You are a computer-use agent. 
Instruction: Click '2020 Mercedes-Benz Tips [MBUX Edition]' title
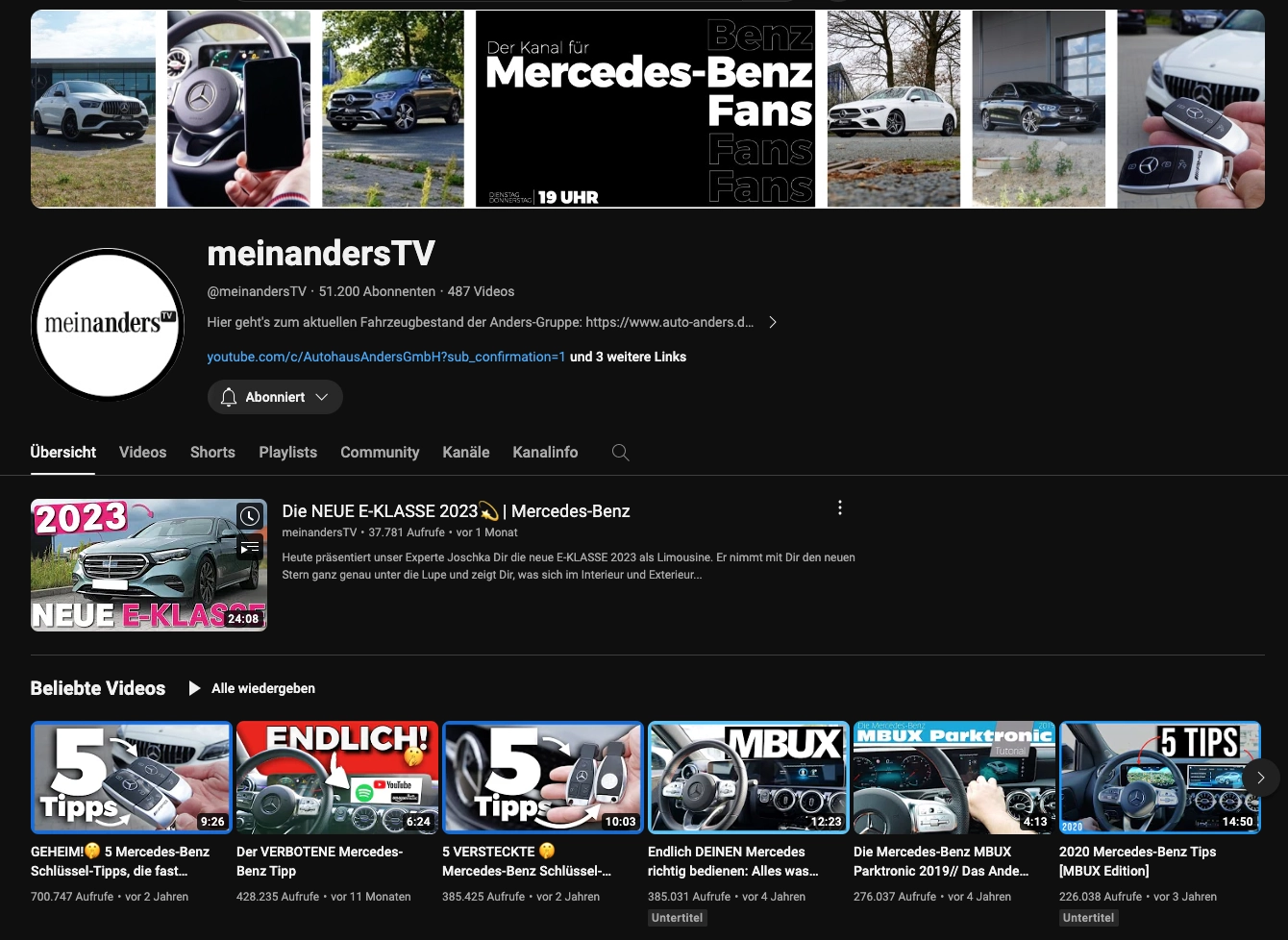point(1138,861)
